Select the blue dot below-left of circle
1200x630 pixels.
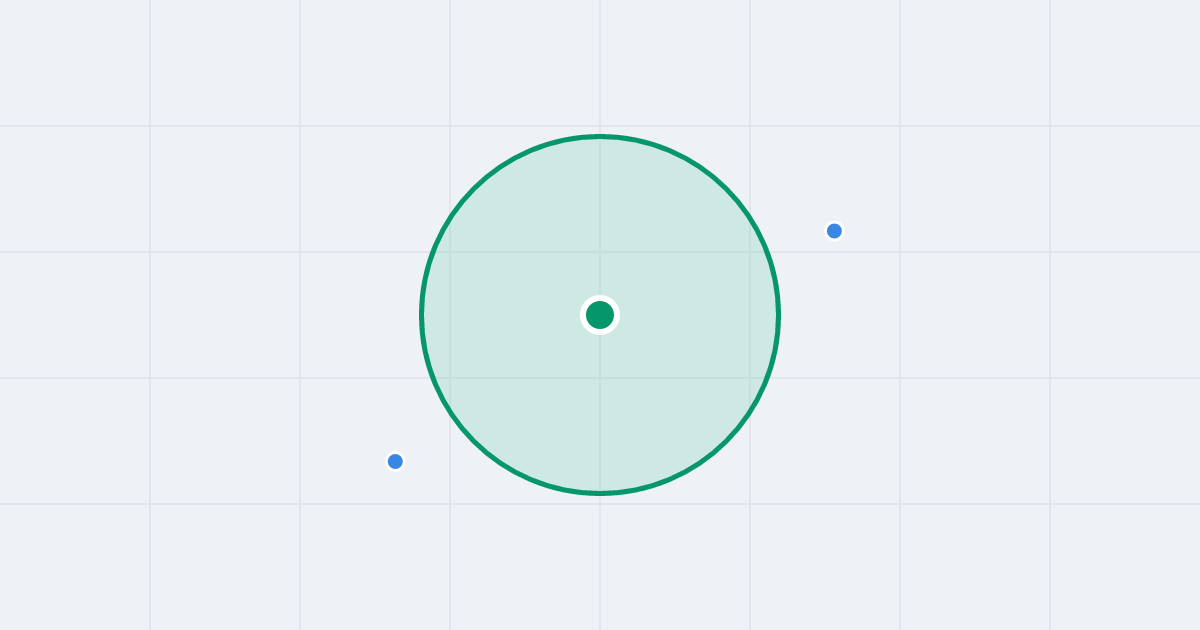tap(395, 461)
